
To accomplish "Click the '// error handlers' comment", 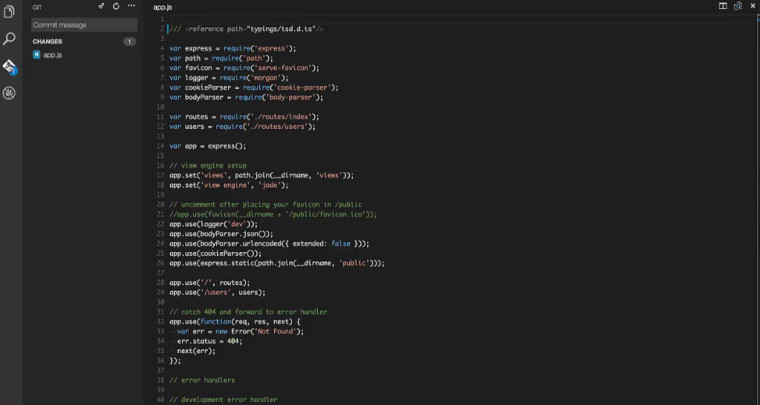I will coord(204,380).
